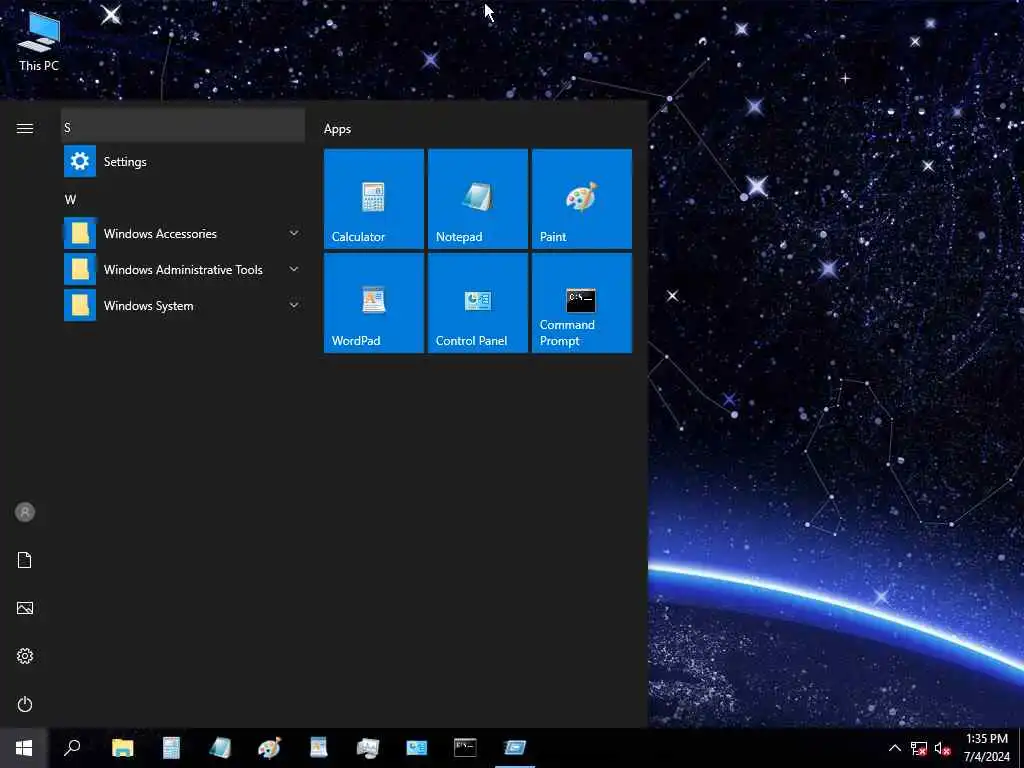Viewport: 1024px width, 768px height.
Task: Click the Settings gear in Start sidebar
Action: coord(25,656)
